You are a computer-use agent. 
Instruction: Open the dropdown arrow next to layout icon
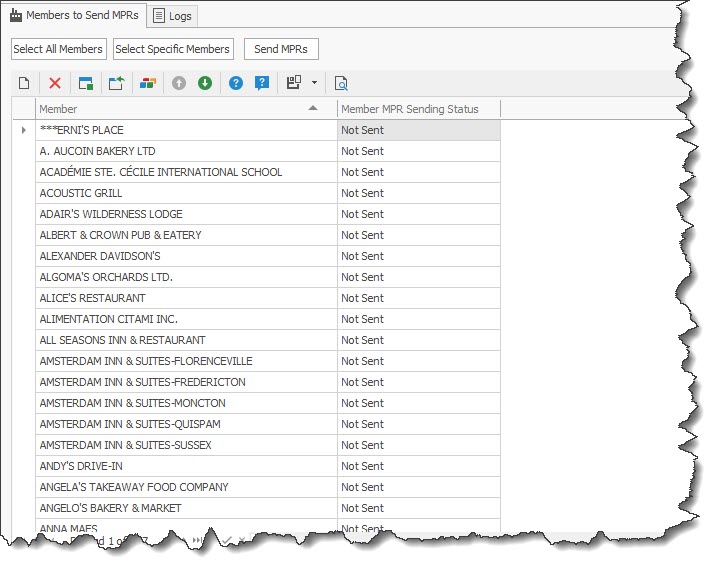tap(314, 83)
